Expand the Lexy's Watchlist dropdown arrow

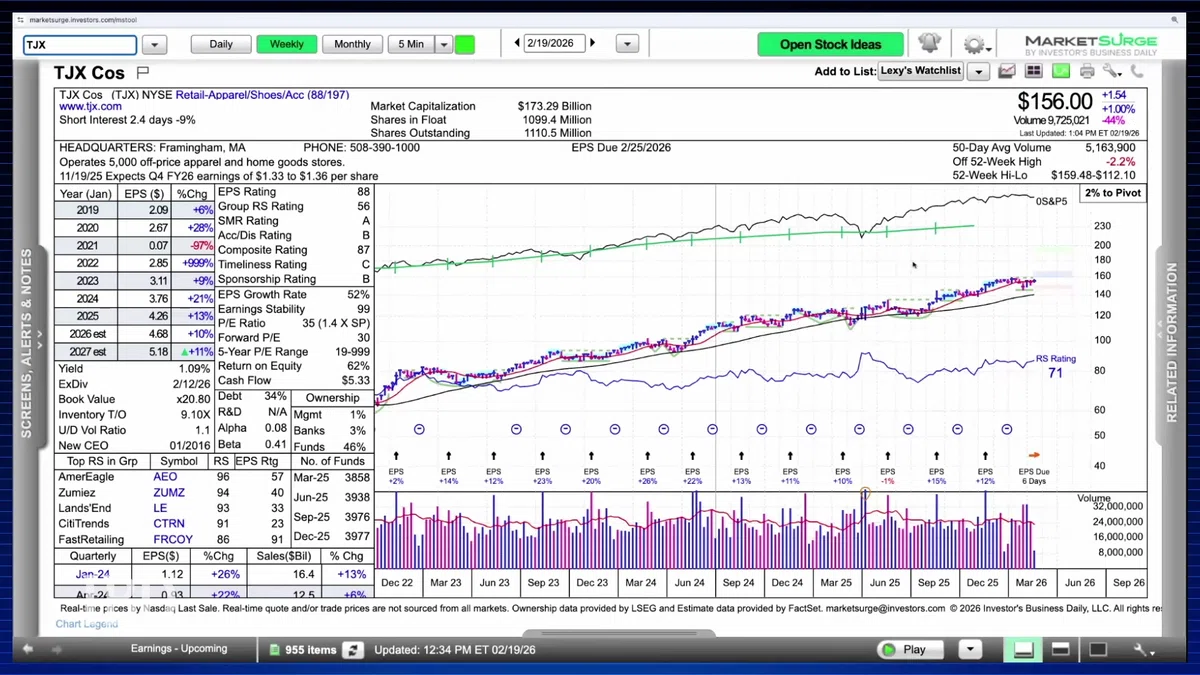pyautogui.click(x=979, y=71)
